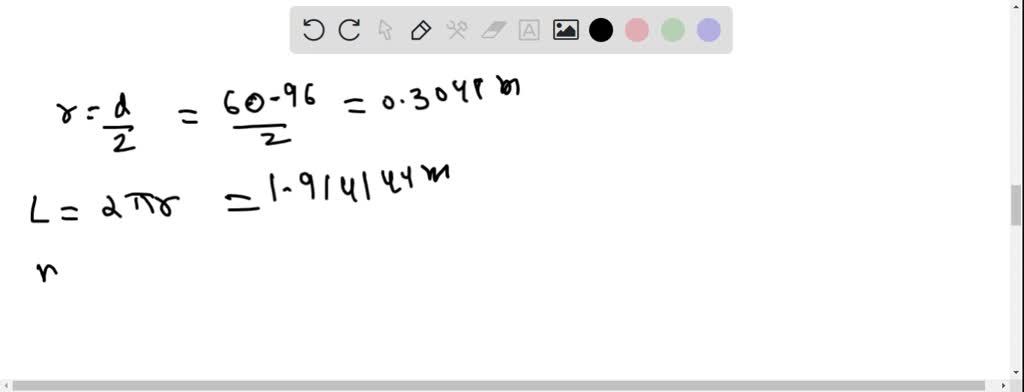Insert an image with the picture icon
The image size is (1024, 392).
tap(566, 30)
